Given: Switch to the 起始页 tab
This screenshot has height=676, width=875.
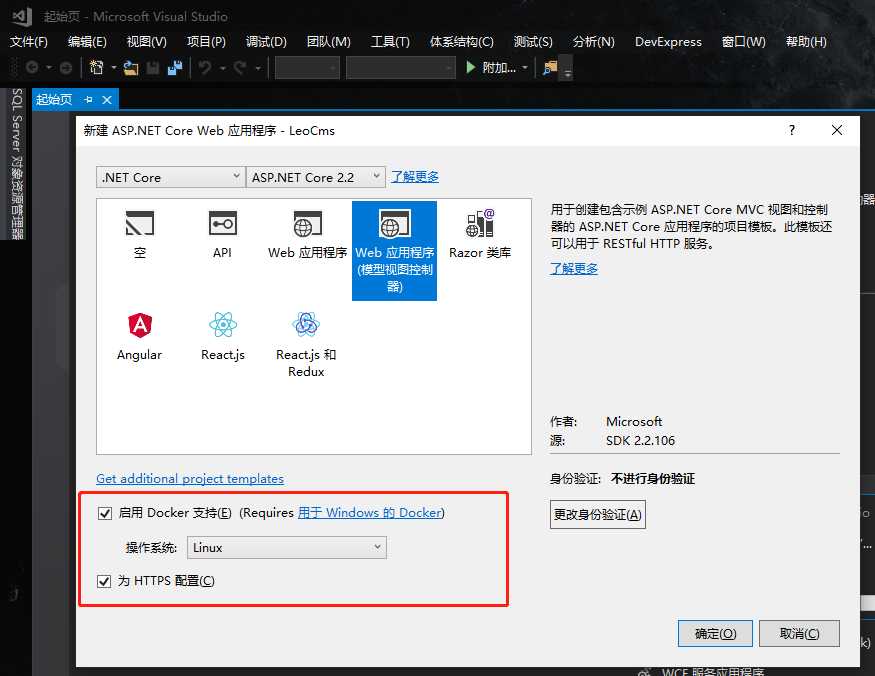Looking at the screenshot, I should coord(54,100).
